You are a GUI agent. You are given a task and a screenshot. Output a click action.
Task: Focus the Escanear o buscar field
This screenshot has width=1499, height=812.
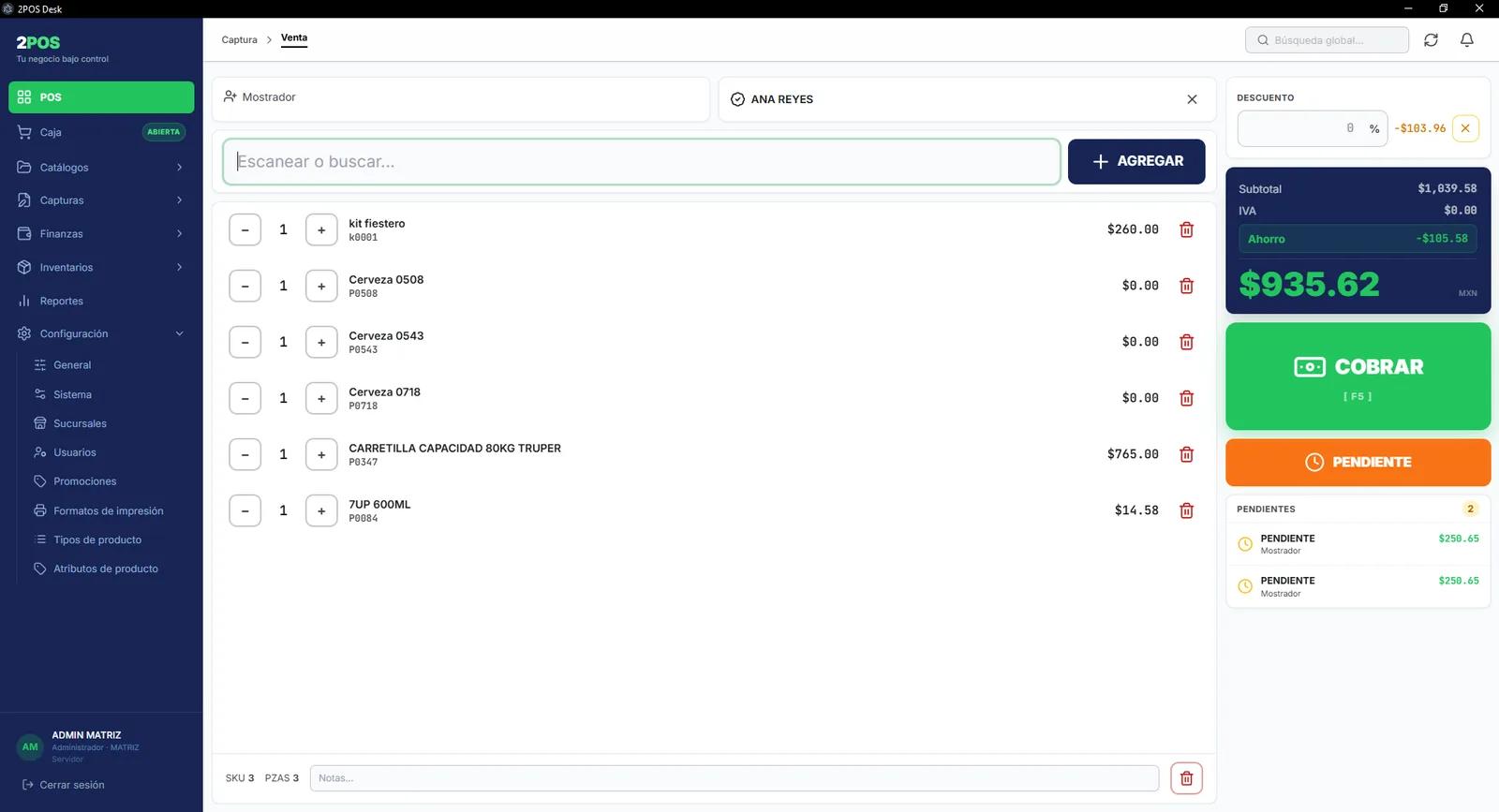pos(642,162)
